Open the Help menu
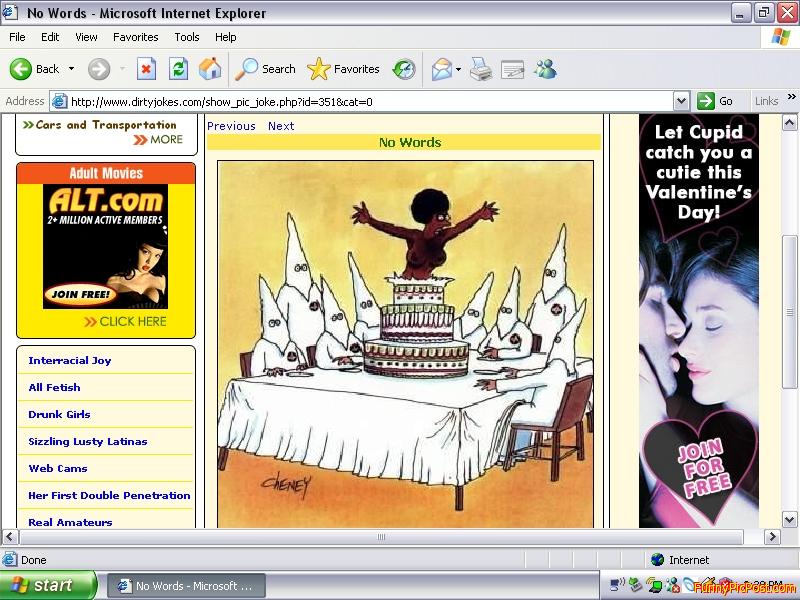800x600 pixels. coord(226,37)
